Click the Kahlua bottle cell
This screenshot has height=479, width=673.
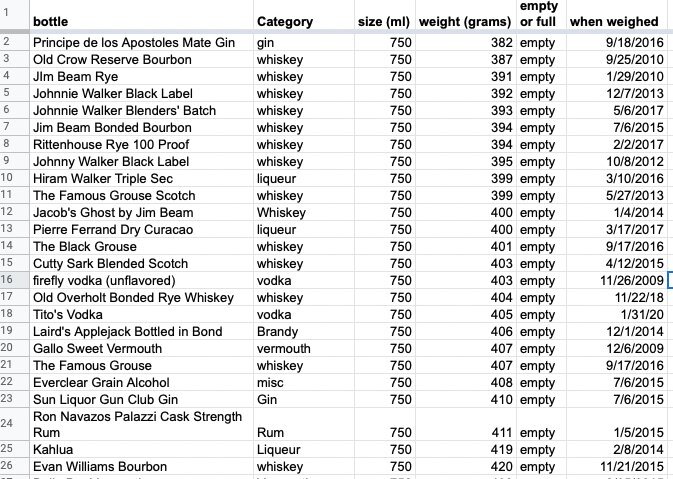(140, 449)
